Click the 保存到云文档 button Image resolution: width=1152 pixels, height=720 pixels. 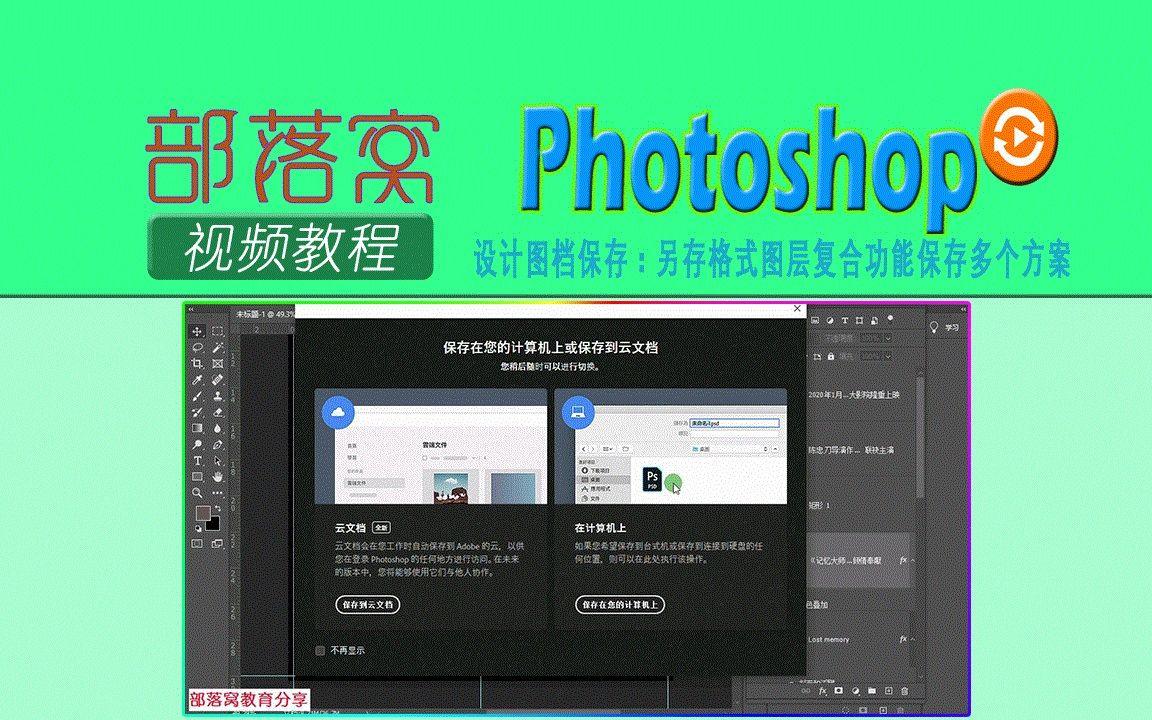coord(367,605)
